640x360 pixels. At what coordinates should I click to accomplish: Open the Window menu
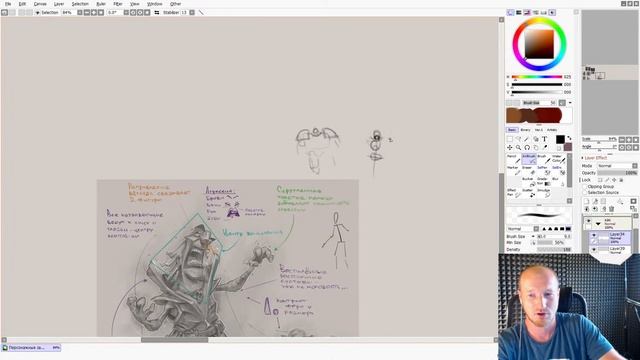coord(154,4)
